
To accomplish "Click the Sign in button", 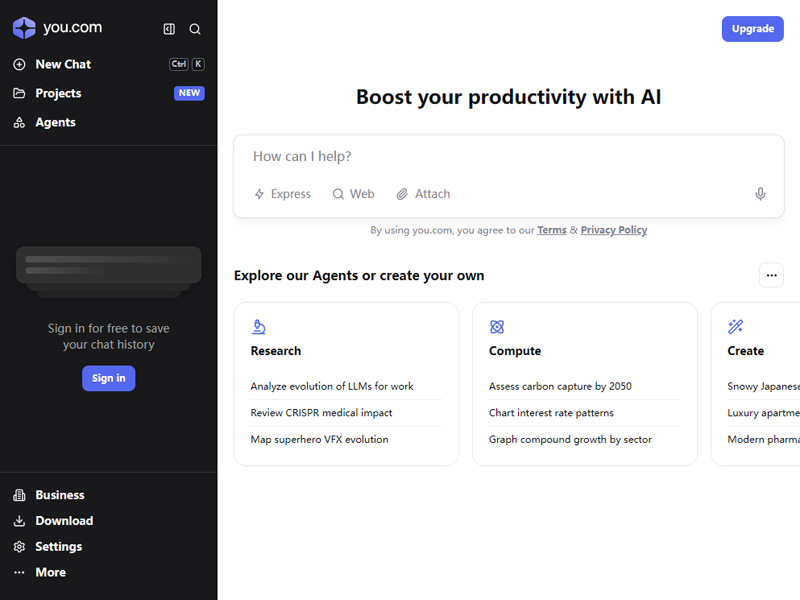I will pos(108,378).
